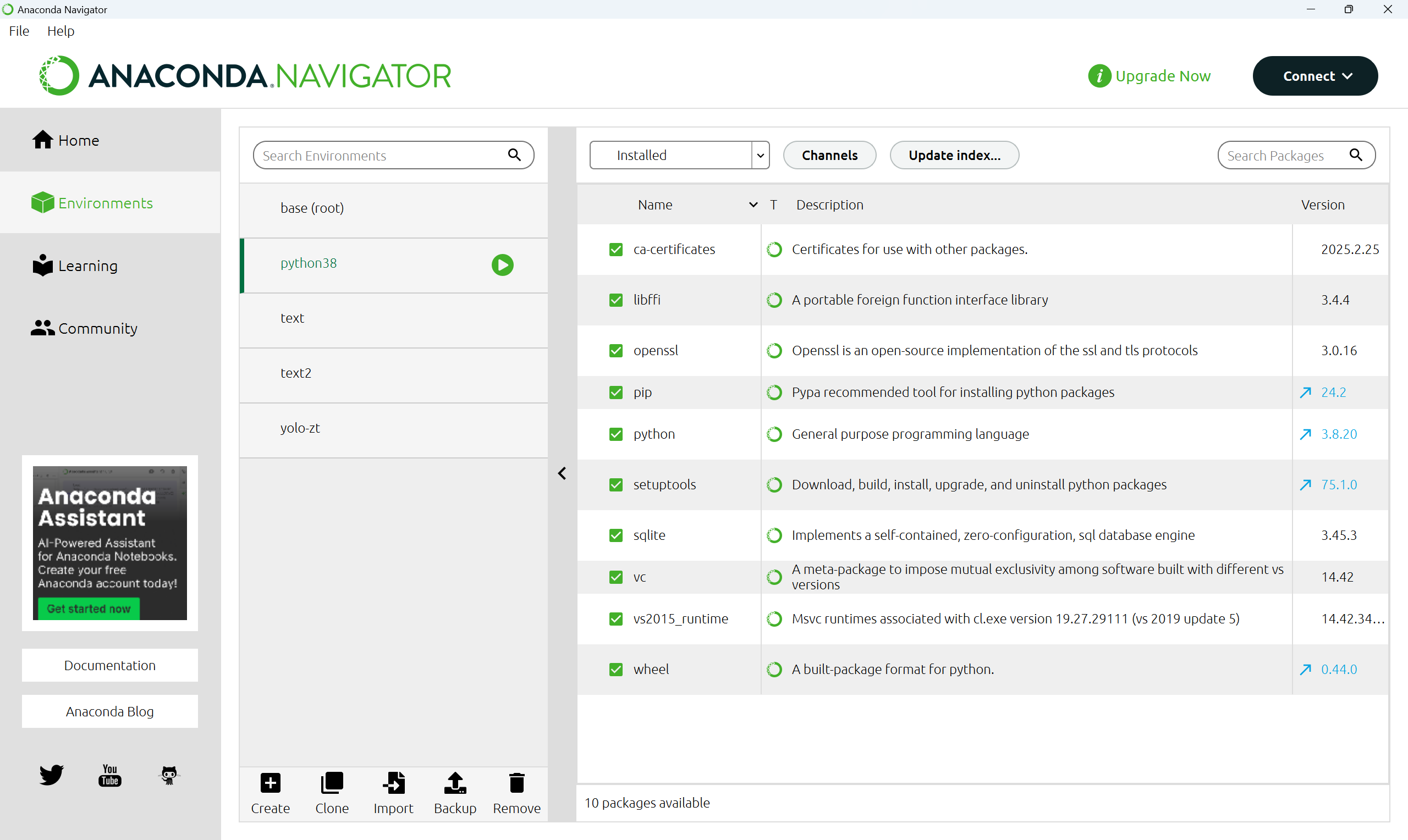Open the File menu
This screenshot has width=1408, height=840.
[x=19, y=31]
